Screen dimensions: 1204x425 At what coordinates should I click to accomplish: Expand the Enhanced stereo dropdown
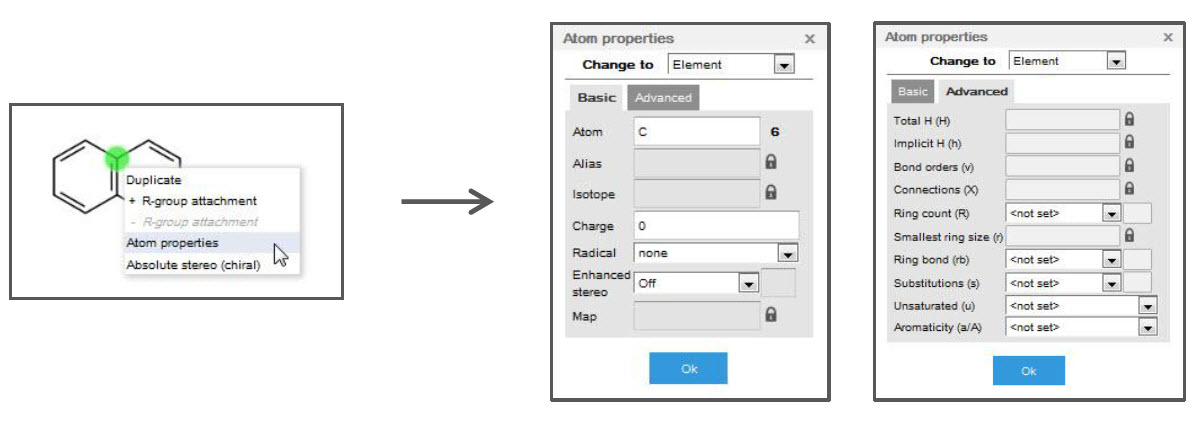point(748,283)
